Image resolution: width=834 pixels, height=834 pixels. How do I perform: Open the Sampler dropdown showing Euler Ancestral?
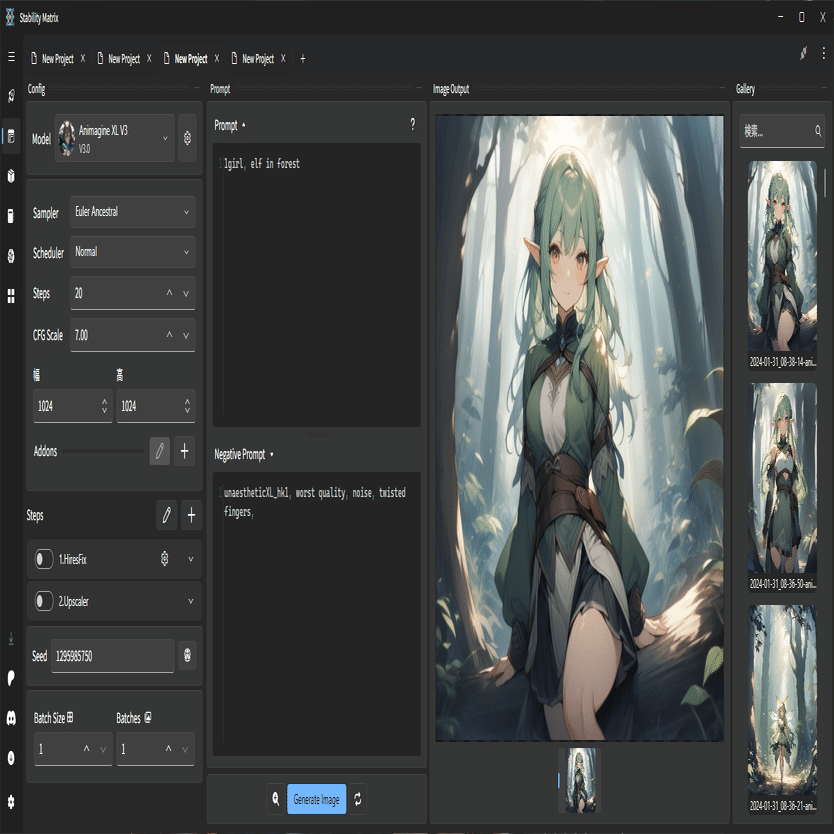[132, 212]
